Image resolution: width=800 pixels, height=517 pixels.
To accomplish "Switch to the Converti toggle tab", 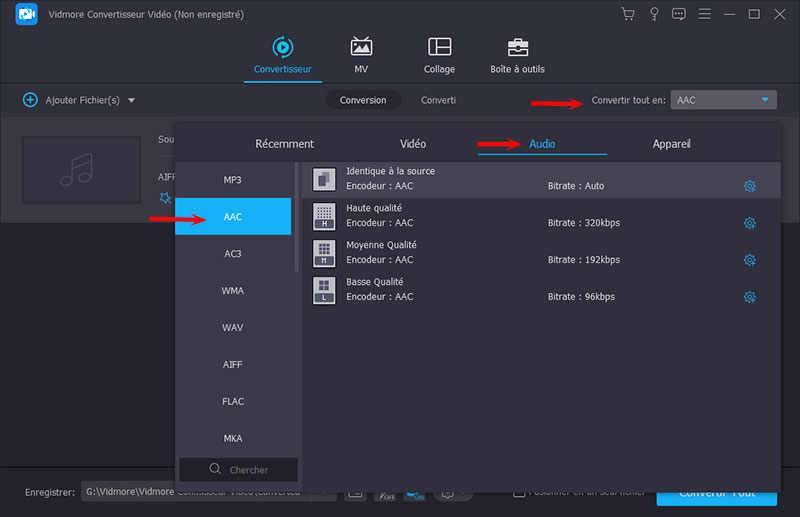I will click(438, 100).
